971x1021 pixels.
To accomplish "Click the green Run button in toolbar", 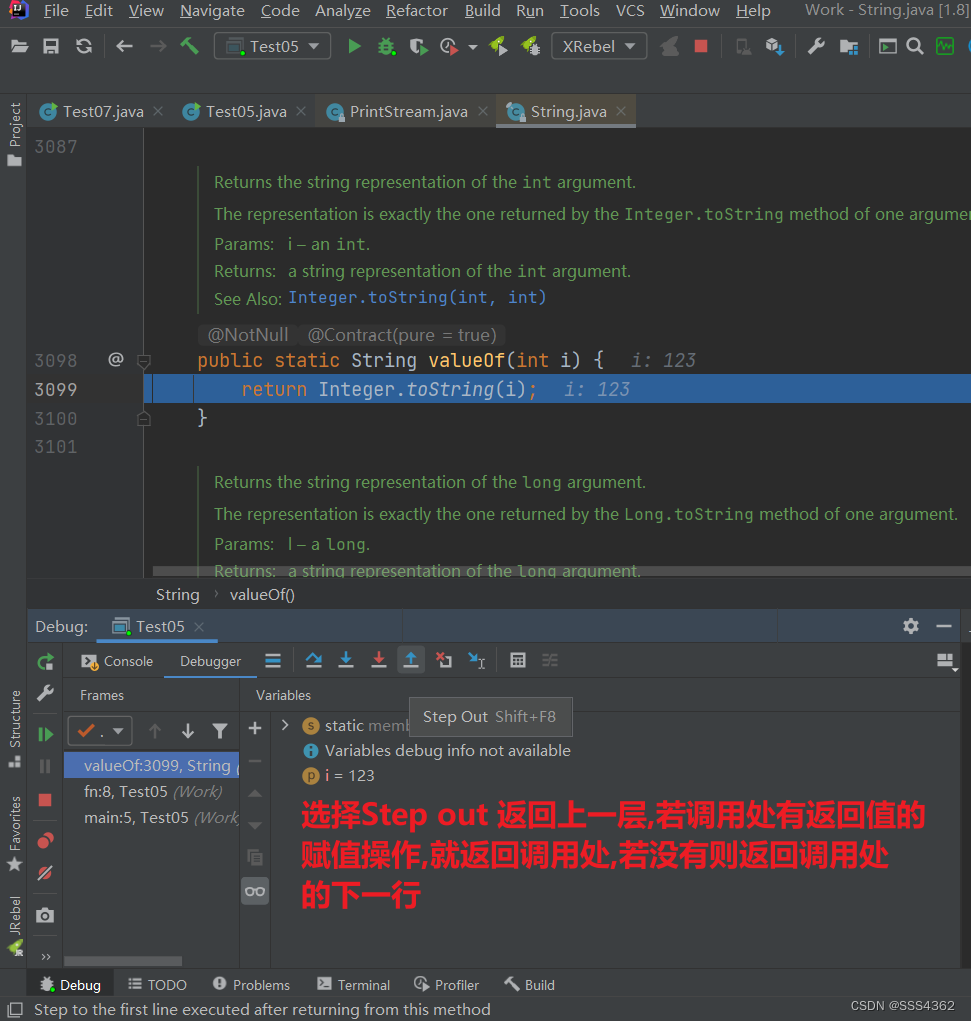I will [x=354, y=45].
